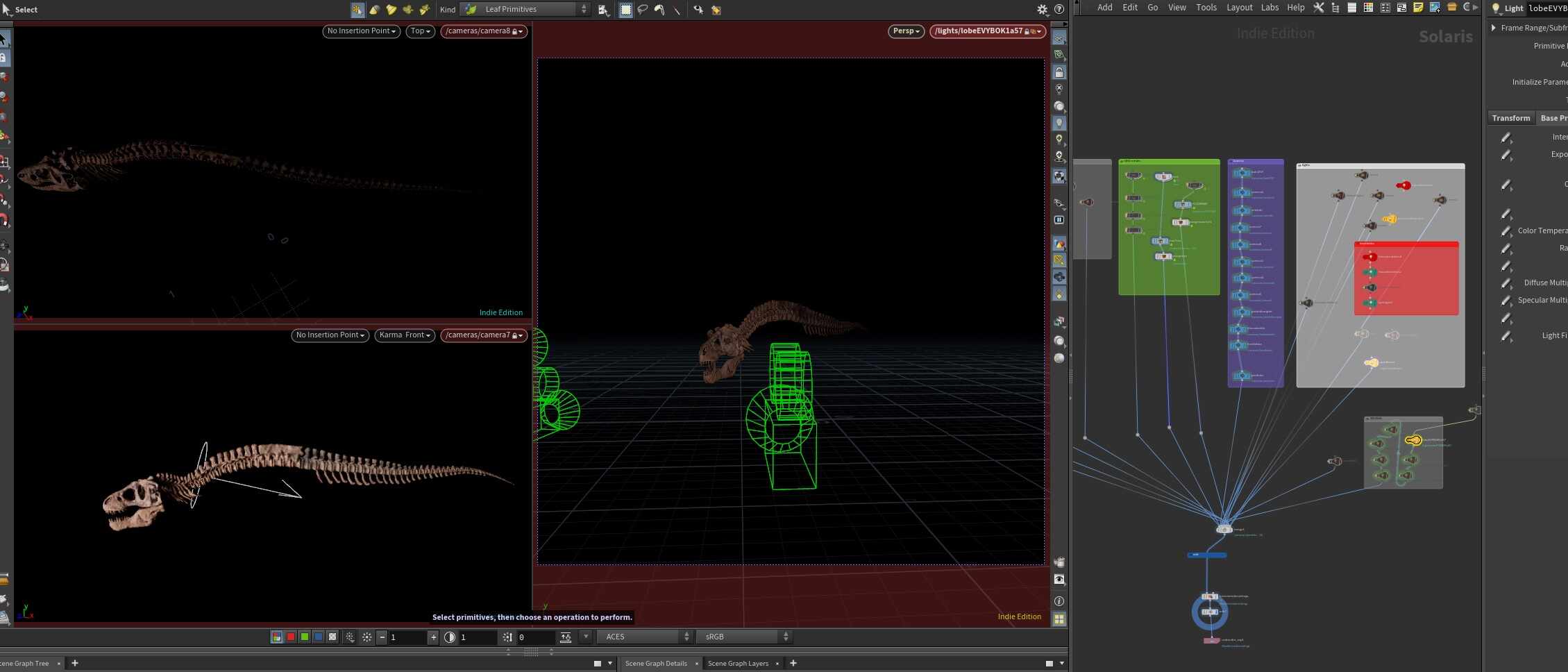The height and width of the screenshot is (672, 1568).
Task: Select the lasso picking tool
Action: coord(643,10)
